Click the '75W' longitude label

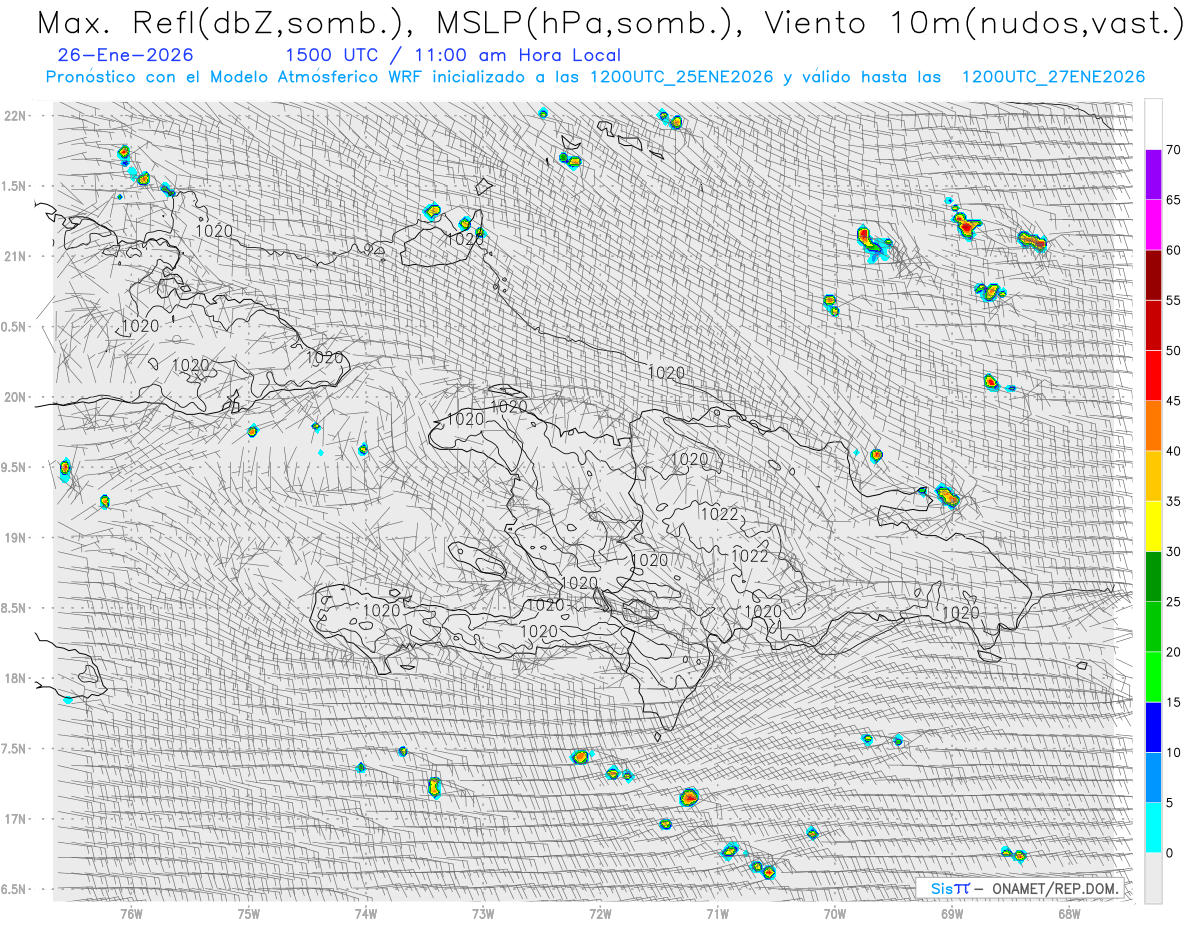[249, 914]
